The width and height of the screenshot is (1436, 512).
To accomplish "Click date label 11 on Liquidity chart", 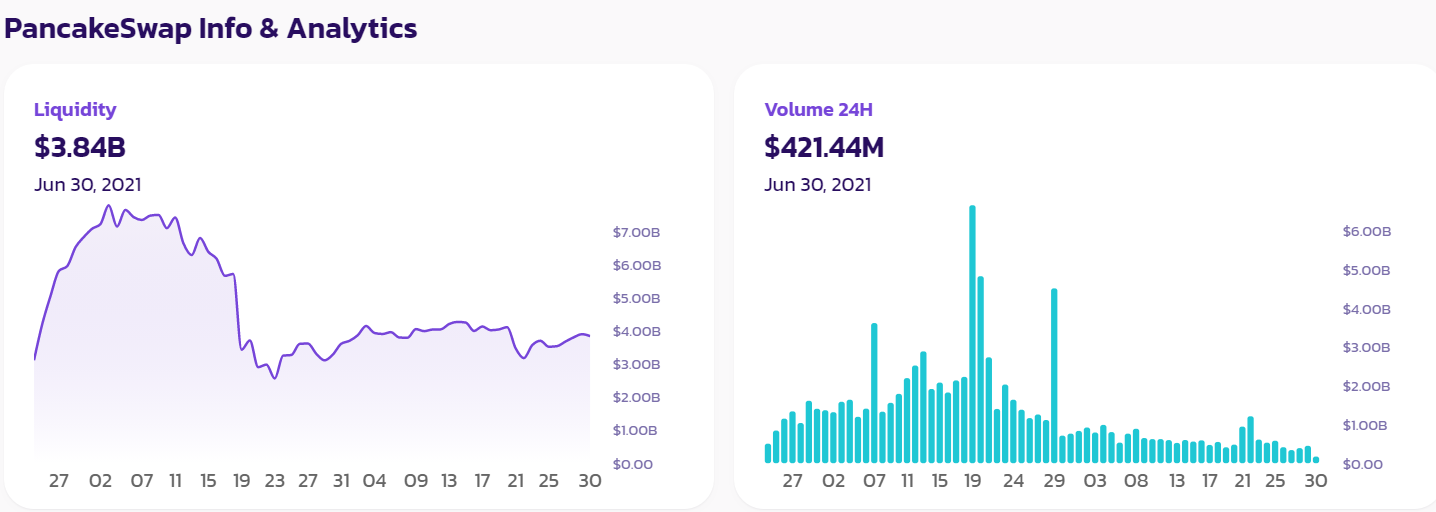I will (175, 481).
